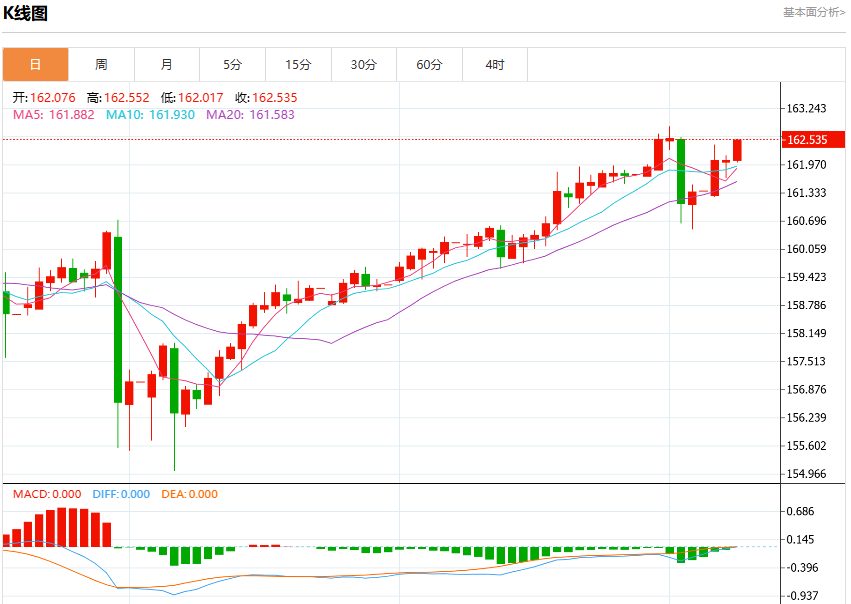
Task: Open the 基本面分析 link
Action: click(x=814, y=12)
